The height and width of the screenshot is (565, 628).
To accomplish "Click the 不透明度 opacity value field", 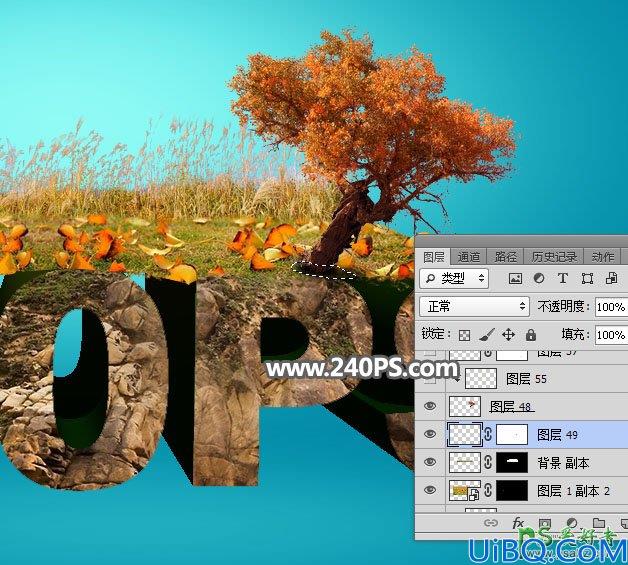I will click(x=611, y=307).
